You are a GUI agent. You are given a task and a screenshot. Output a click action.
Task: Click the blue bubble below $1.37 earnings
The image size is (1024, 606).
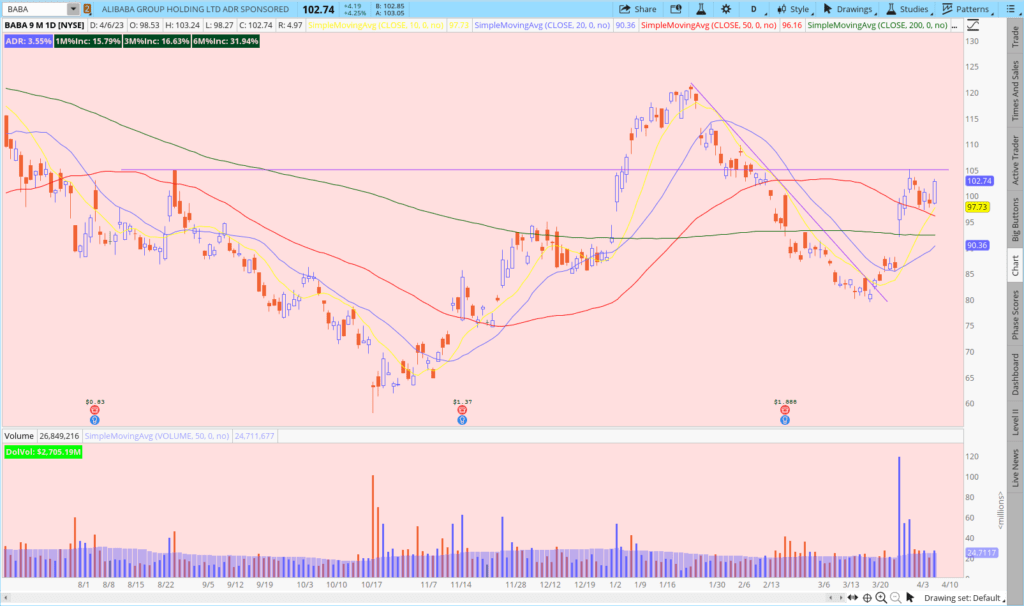click(x=462, y=420)
